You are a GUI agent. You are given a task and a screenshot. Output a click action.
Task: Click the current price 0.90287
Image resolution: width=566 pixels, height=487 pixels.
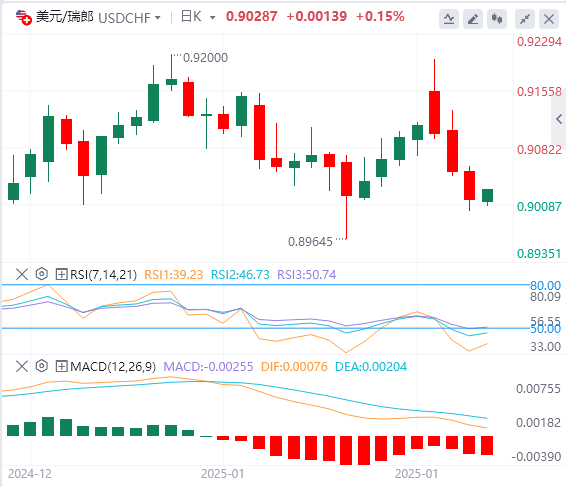coord(252,17)
